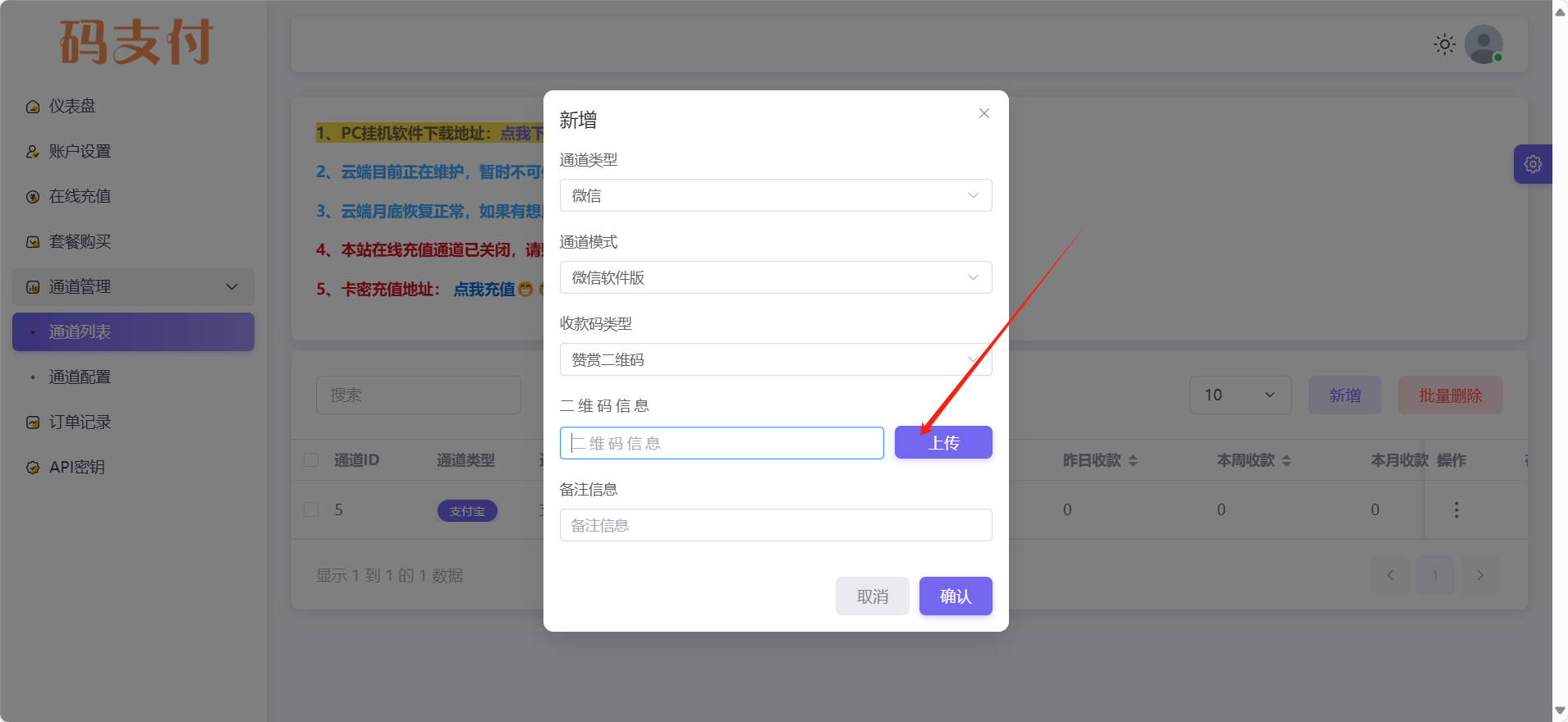This screenshot has width=1568, height=722.
Task: Click the 通道类型 column header
Action: click(x=465, y=460)
